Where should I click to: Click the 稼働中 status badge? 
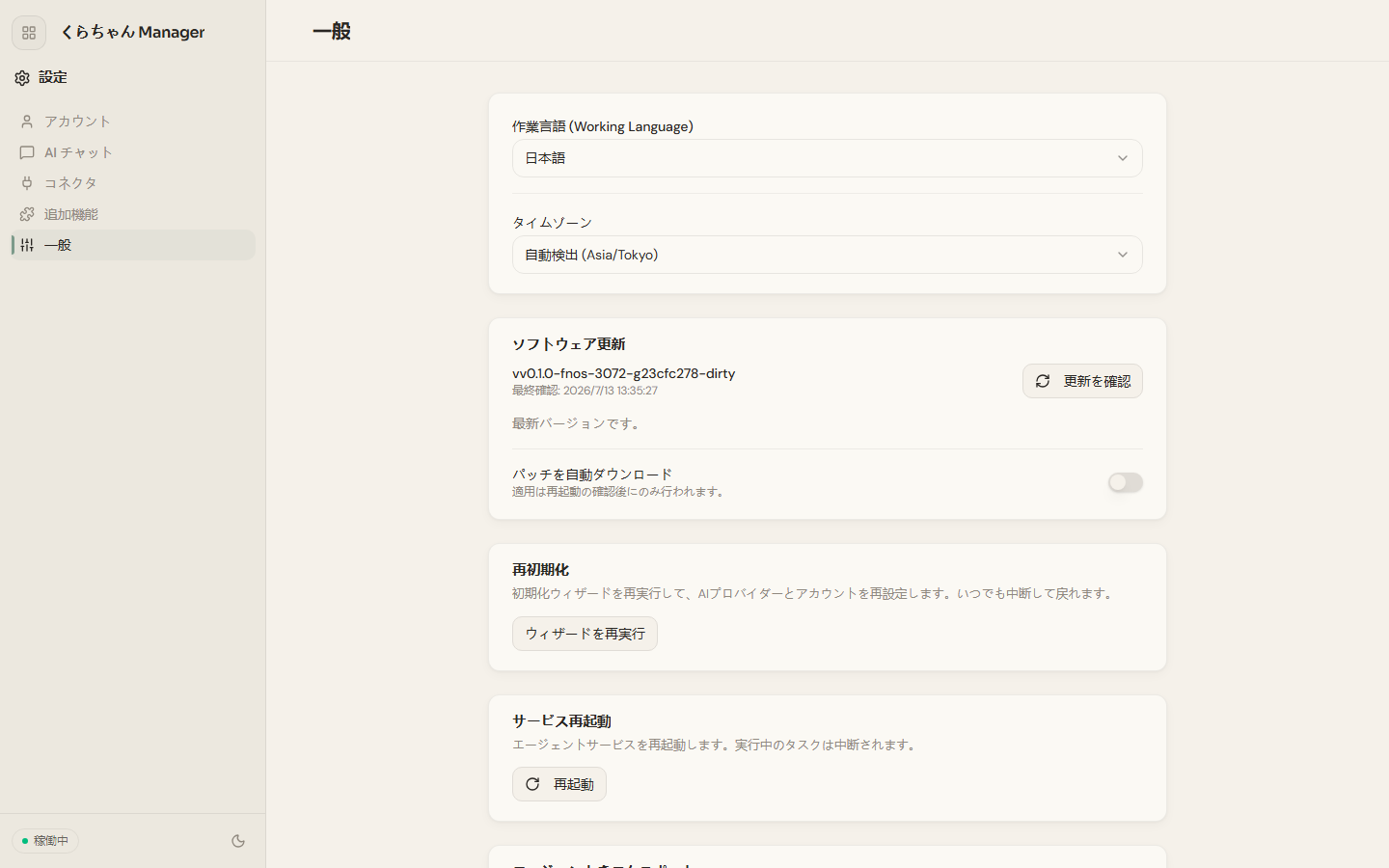tap(45, 841)
